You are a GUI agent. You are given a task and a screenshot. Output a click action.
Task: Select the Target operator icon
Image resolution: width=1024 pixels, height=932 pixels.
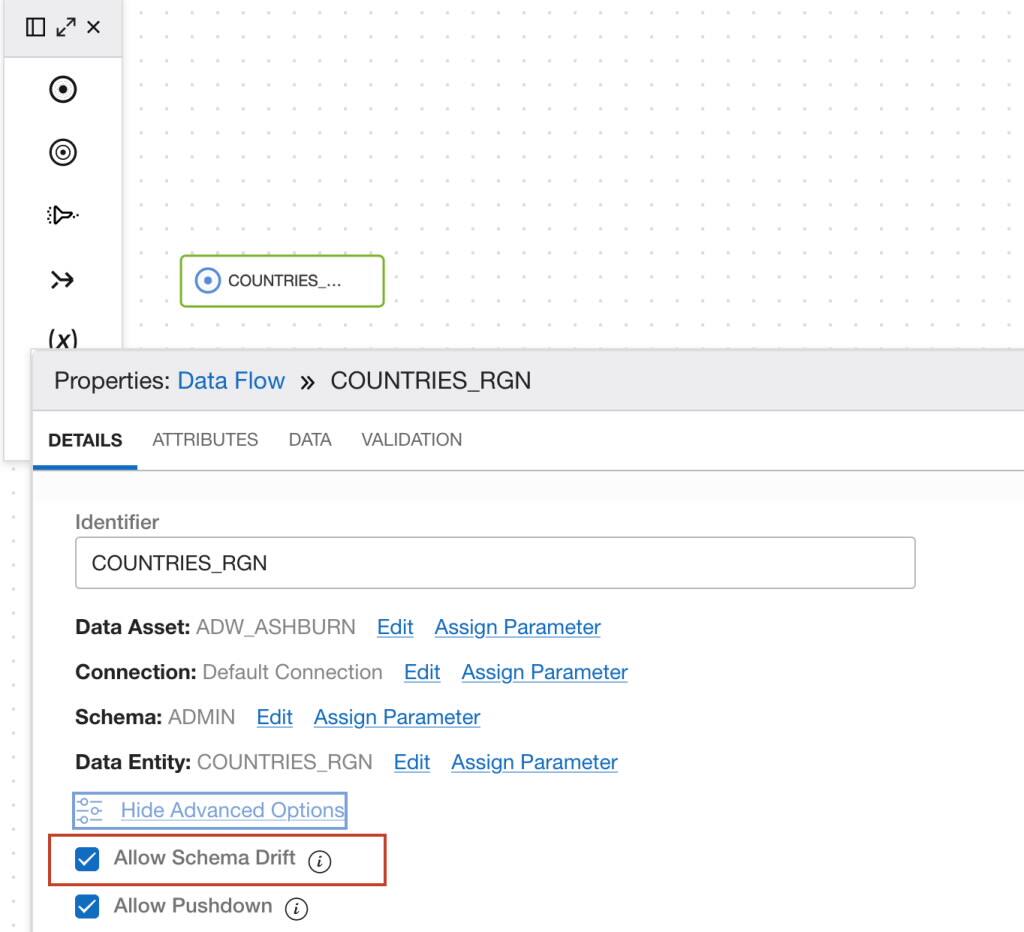[62, 152]
